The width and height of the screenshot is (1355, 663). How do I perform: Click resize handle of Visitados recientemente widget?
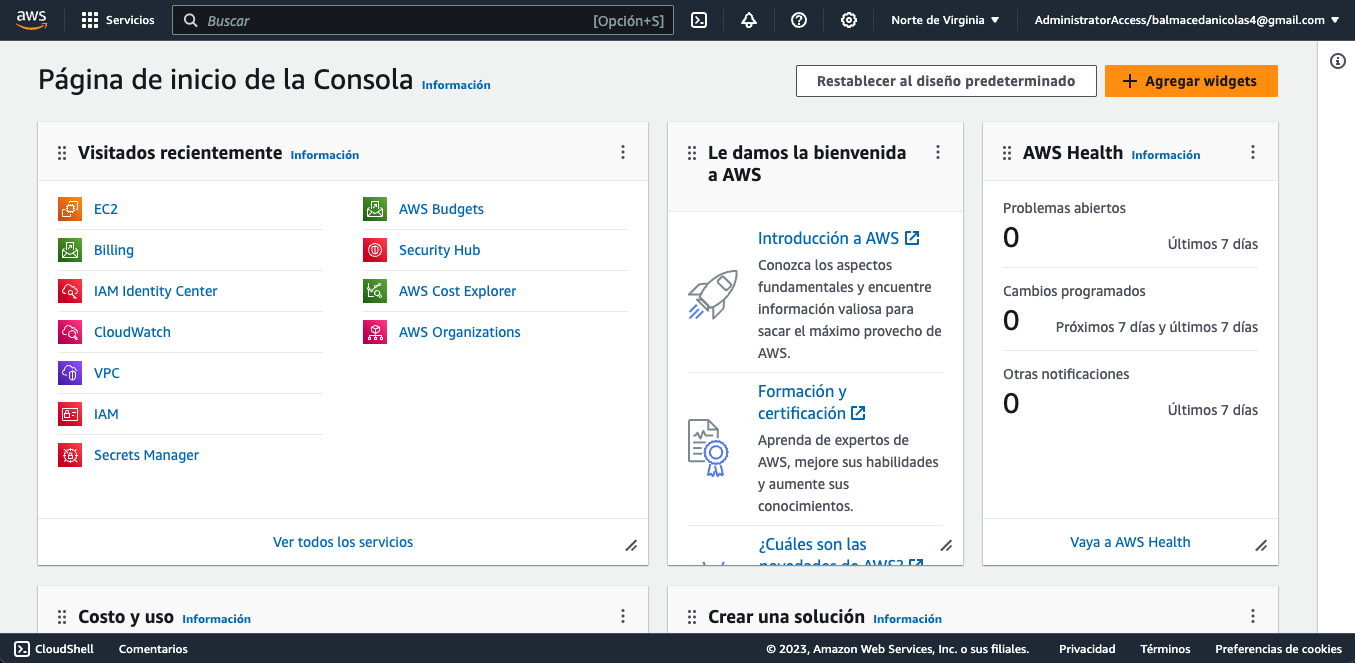(x=631, y=545)
